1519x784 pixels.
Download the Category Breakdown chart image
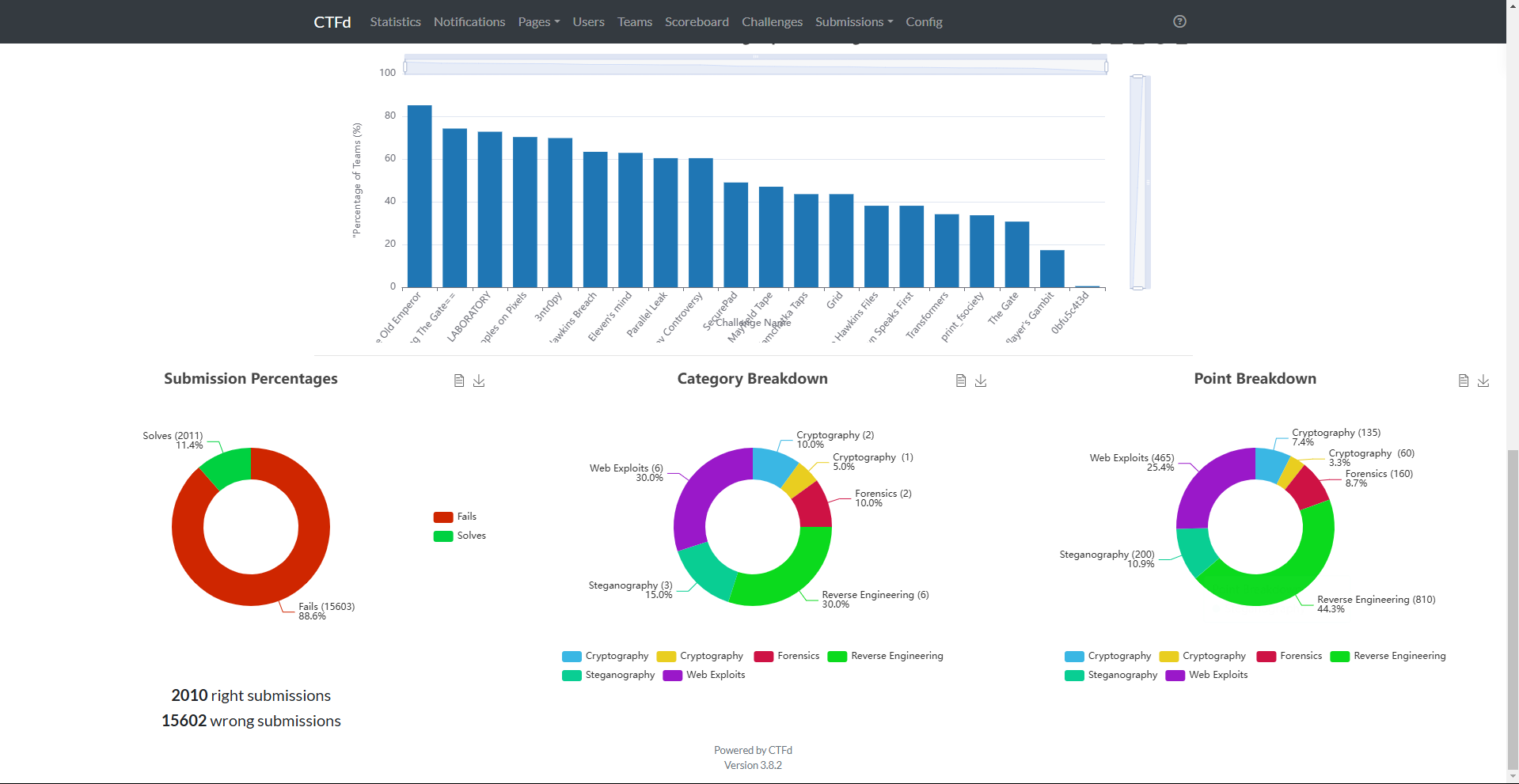[x=981, y=381]
